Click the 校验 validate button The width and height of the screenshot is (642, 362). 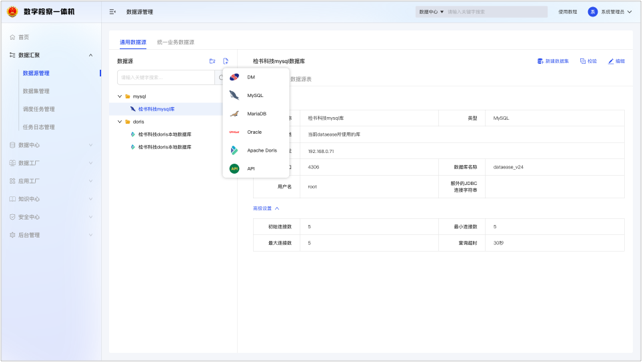pos(588,61)
